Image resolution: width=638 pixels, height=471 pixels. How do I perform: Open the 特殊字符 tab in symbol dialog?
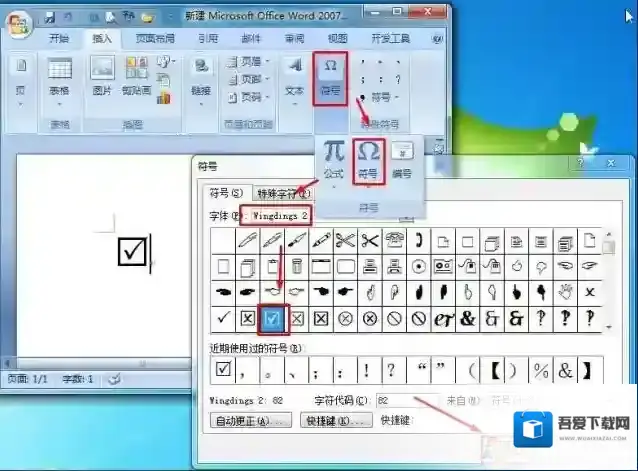click(283, 194)
